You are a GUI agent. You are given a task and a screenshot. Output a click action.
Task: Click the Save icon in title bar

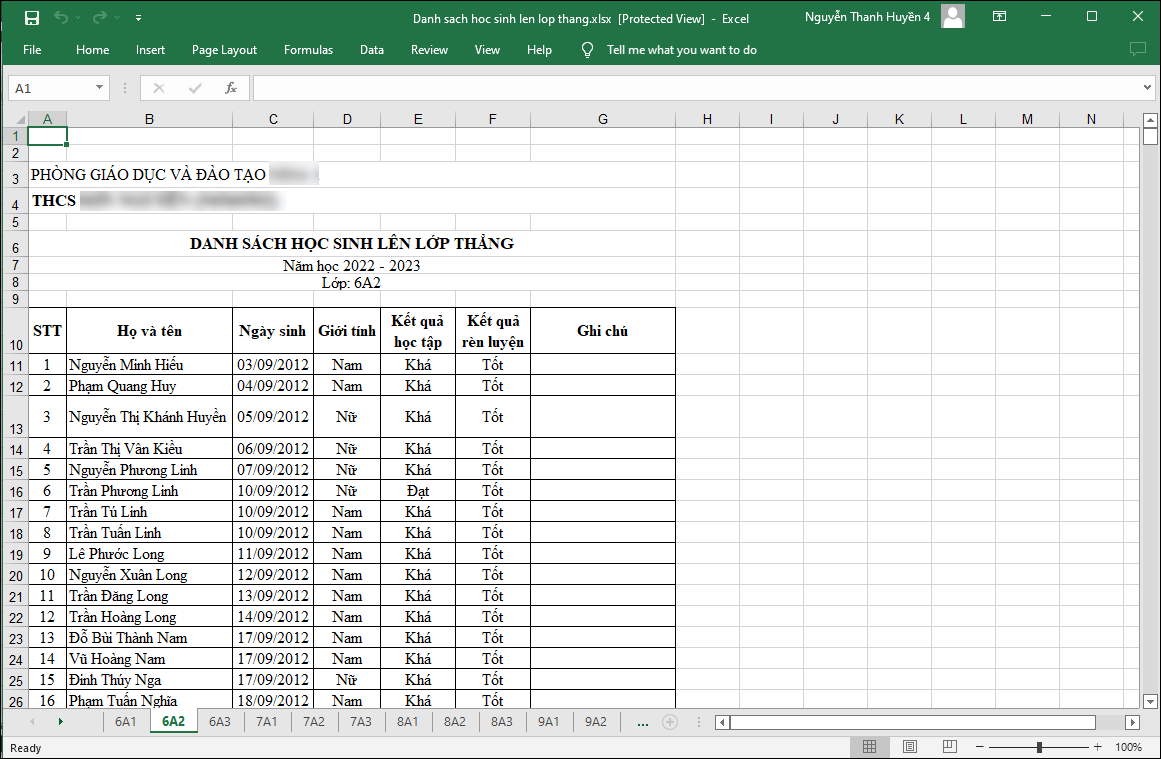point(32,17)
